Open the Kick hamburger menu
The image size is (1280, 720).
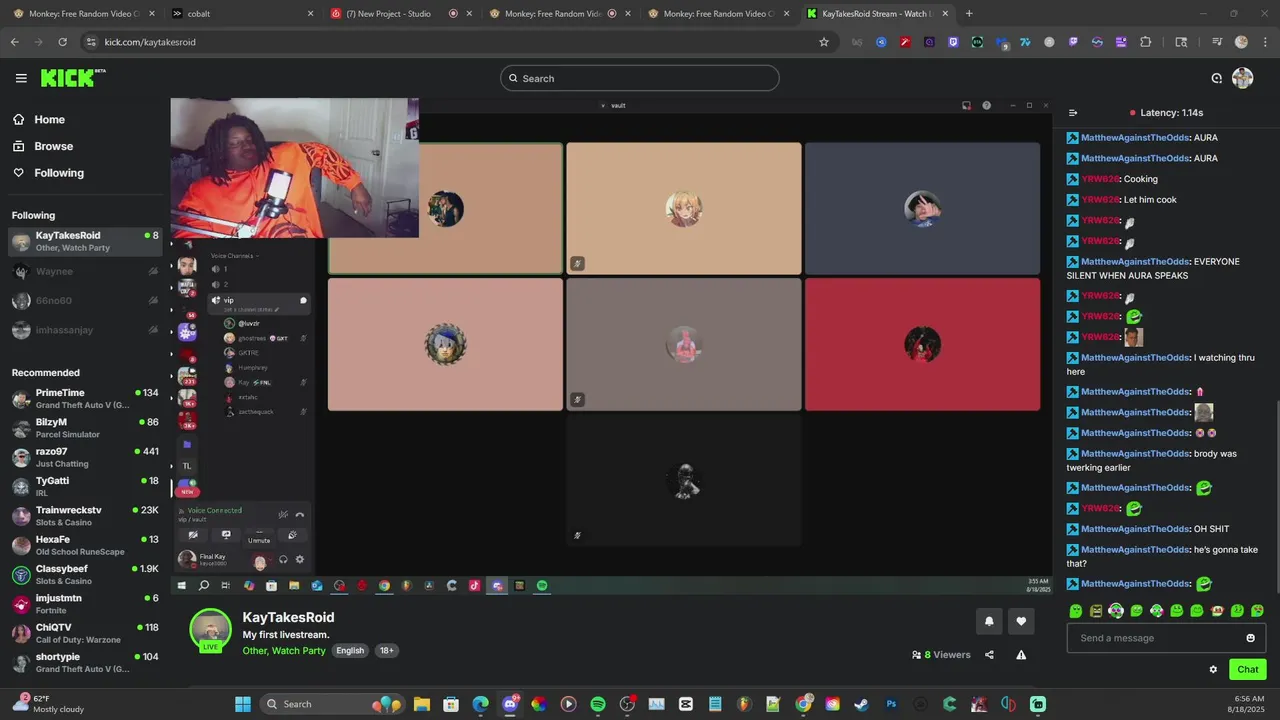[21, 78]
